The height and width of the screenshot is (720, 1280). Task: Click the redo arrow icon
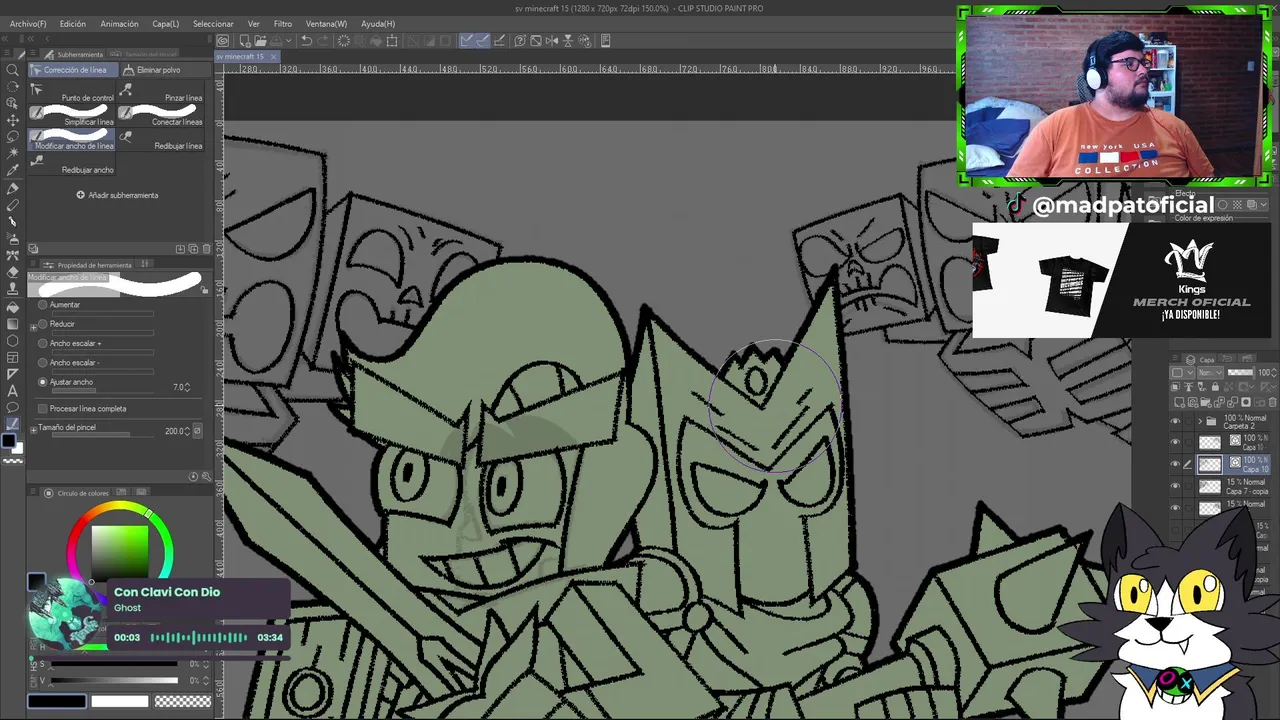point(324,41)
